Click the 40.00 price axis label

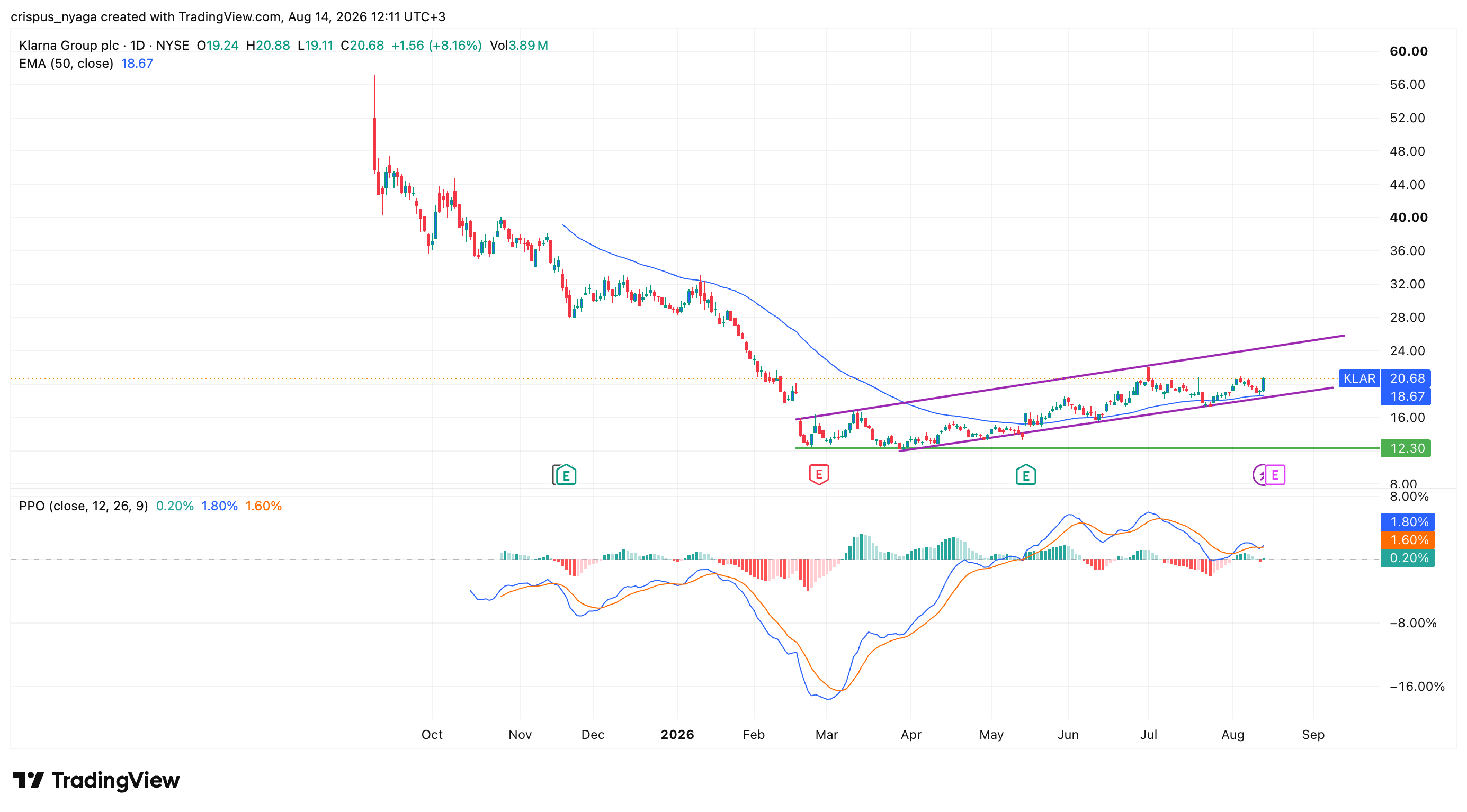(1408, 218)
